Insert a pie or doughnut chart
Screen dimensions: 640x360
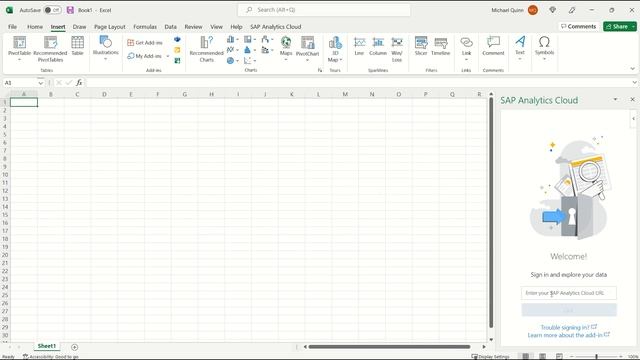pyautogui.click(x=233, y=60)
